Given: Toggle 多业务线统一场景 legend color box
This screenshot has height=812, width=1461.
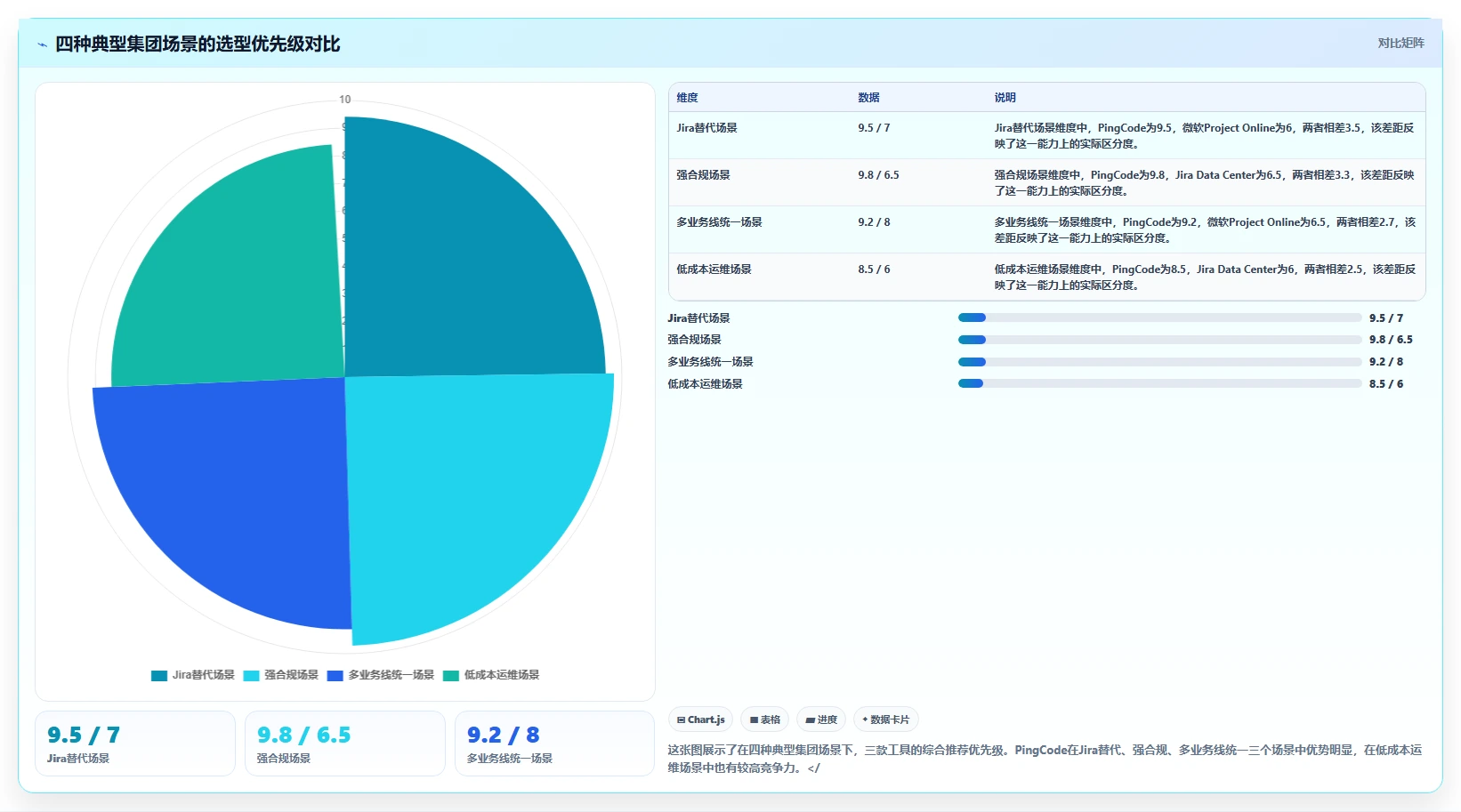Looking at the screenshot, I should (x=335, y=676).
